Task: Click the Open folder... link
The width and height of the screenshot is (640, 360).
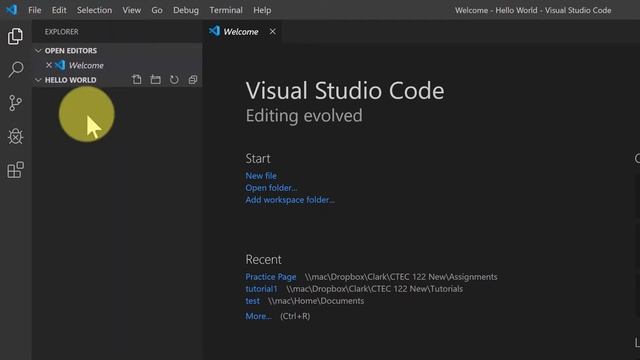Action: tap(271, 188)
